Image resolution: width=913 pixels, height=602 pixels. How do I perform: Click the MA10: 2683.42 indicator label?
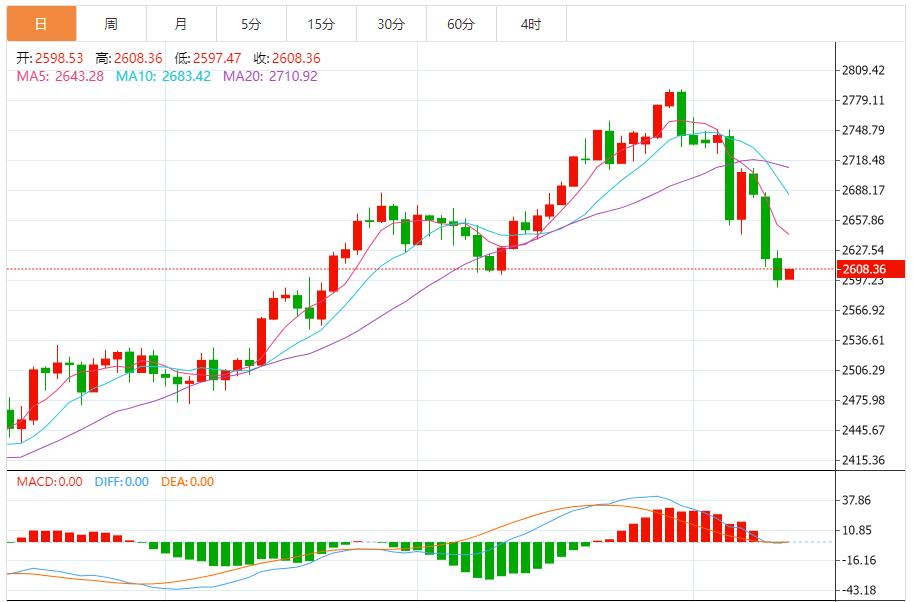[163, 76]
